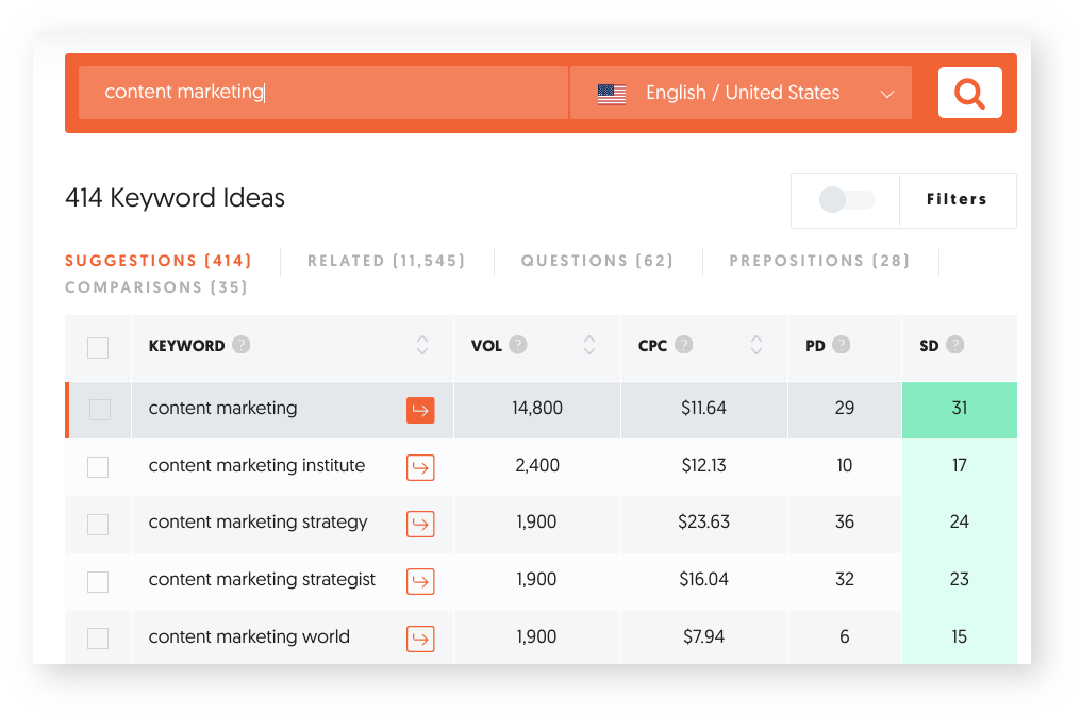1092x720 pixels.
Task: Click help icon next to SD header
Action: point(955,345)
